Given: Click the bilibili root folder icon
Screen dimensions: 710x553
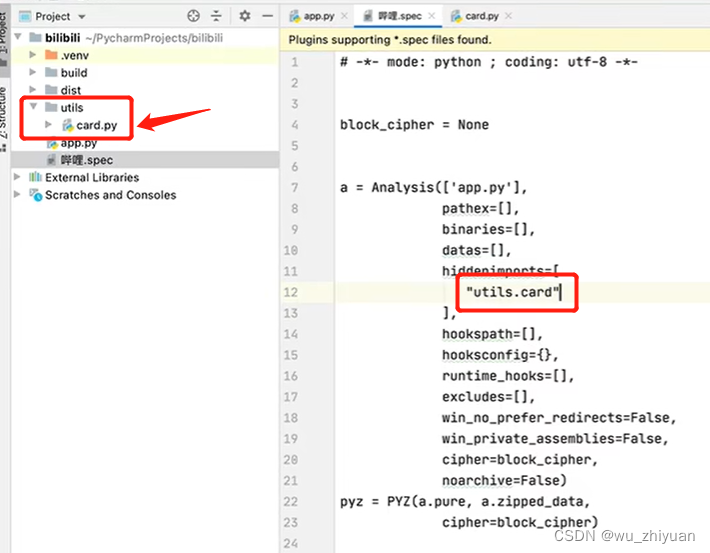Looking at the screenshot, I should click(x=35, y=37).
